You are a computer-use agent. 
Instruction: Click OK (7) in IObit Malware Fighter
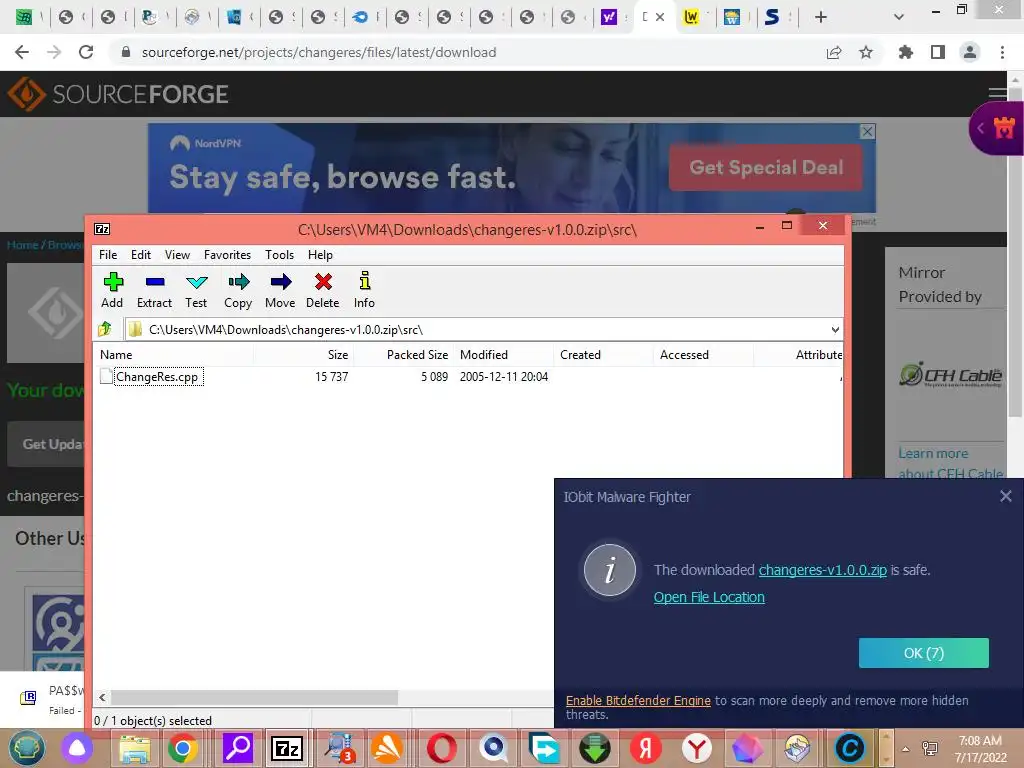click(x=923, y=653)
